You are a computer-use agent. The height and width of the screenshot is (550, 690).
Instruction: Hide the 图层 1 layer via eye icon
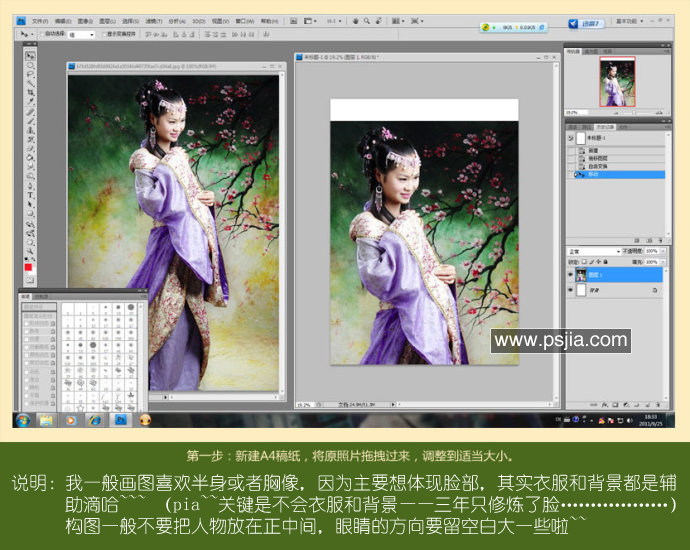point(571,275)
